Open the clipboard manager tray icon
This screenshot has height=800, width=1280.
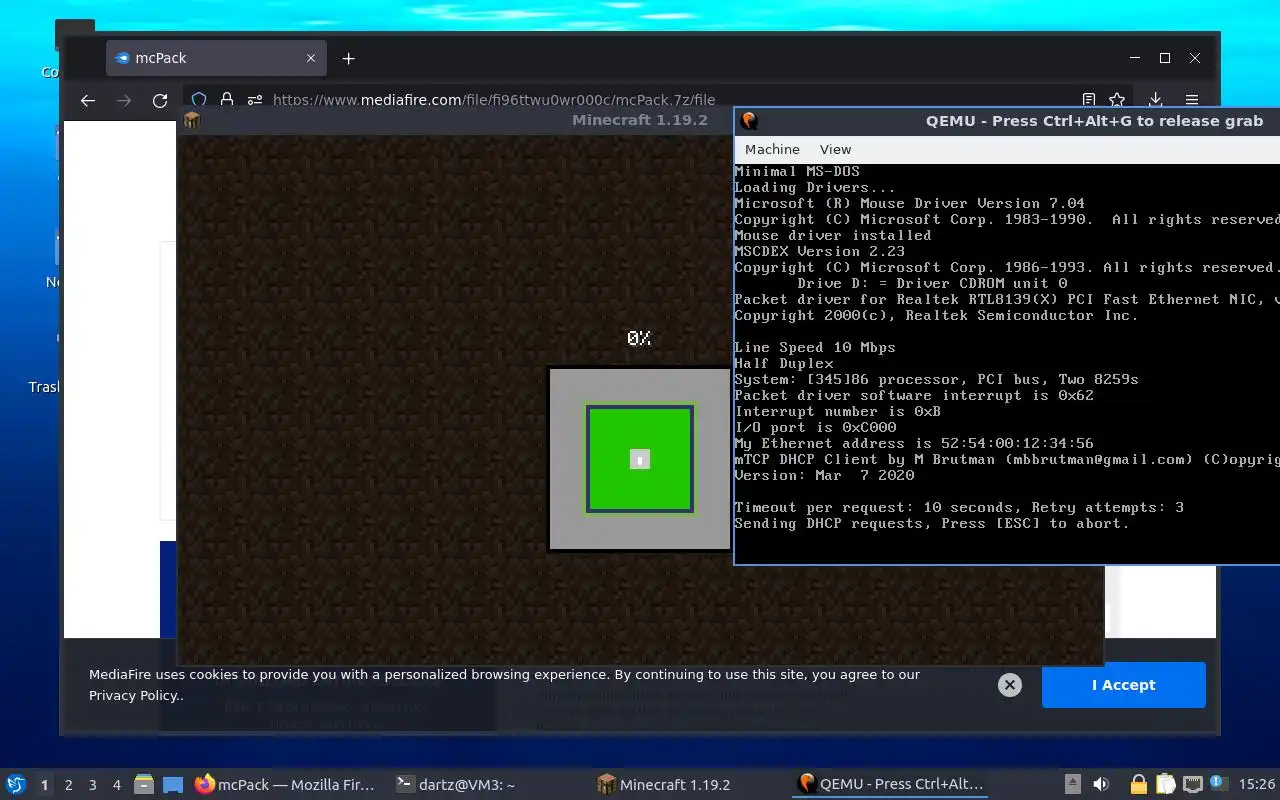tap(1165, 785)
